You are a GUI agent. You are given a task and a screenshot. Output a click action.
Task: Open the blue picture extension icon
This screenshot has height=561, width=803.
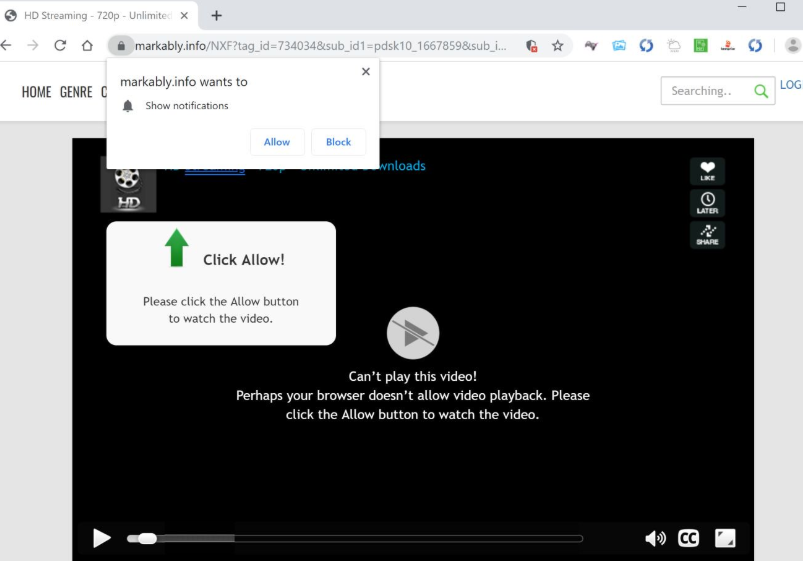tap(619, 46)
